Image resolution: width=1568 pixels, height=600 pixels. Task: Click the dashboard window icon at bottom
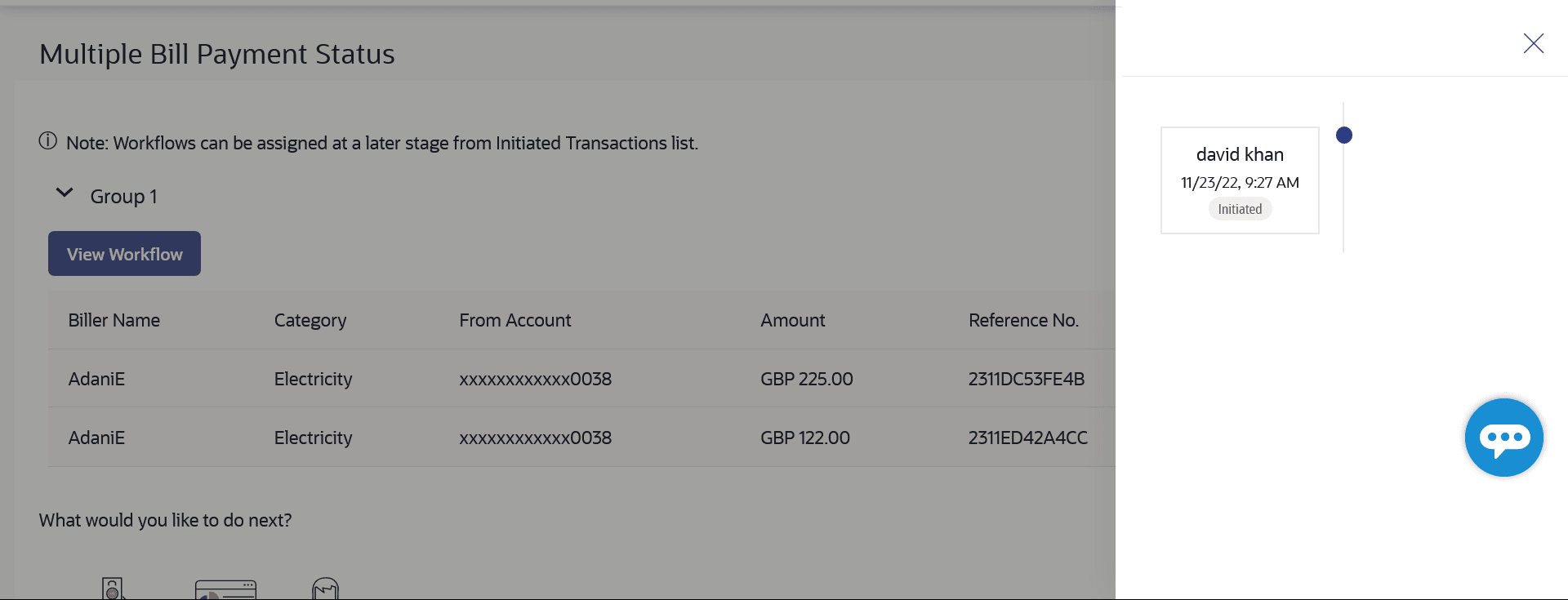point(225,589)
